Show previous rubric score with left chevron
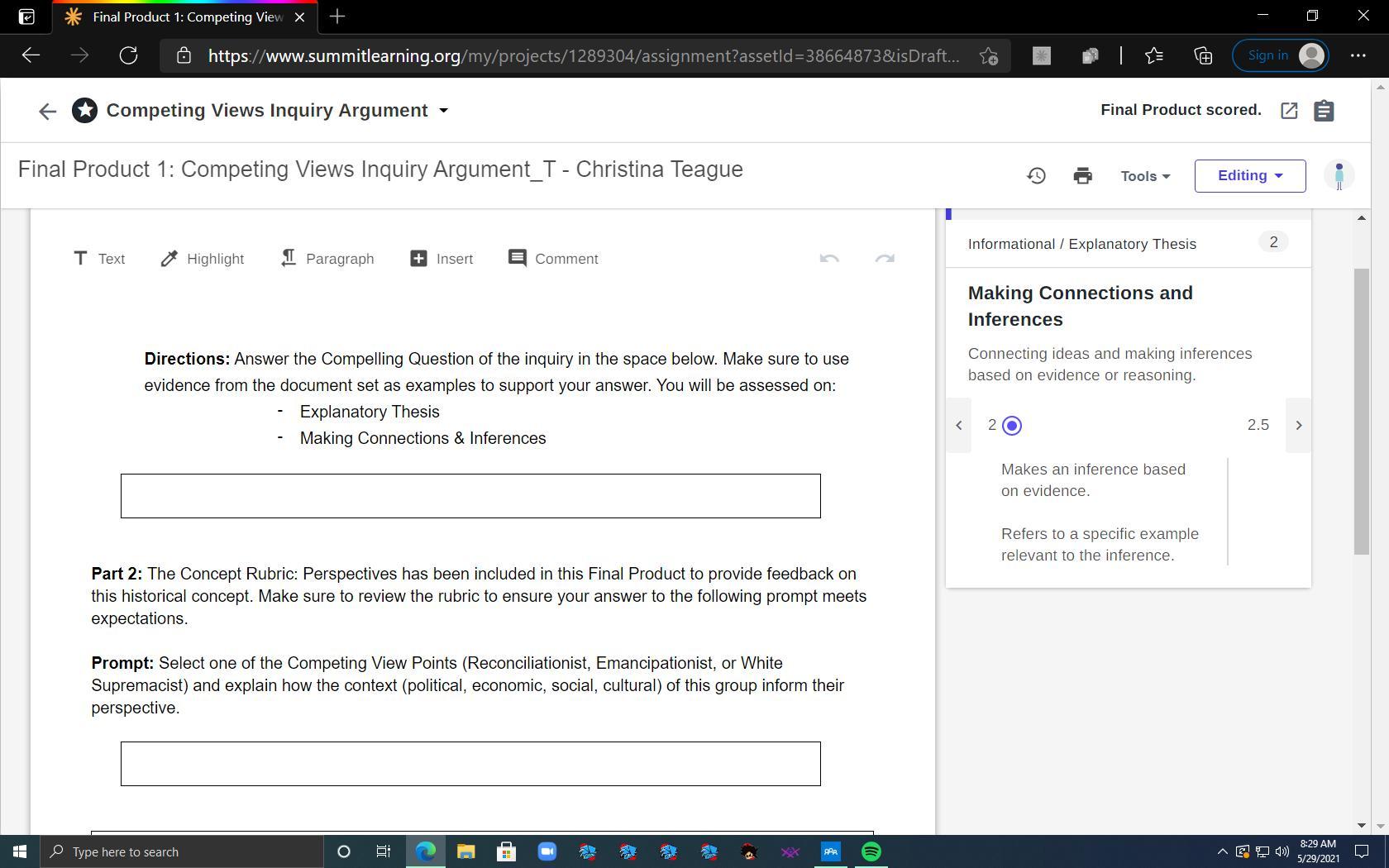Screen dimensions: 1389x868 tap(958, 425)
